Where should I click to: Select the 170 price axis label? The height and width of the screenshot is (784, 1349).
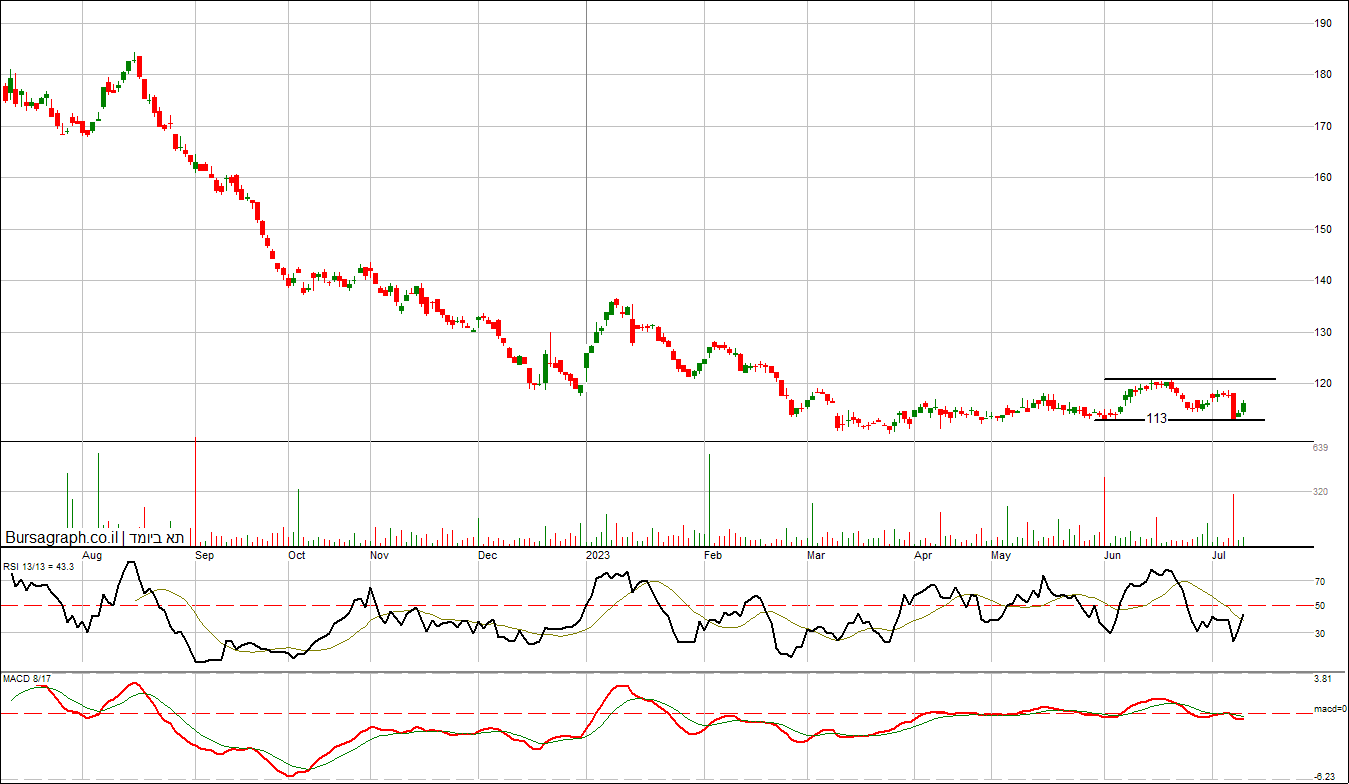pyautogui.click(x=1323, y=127)
